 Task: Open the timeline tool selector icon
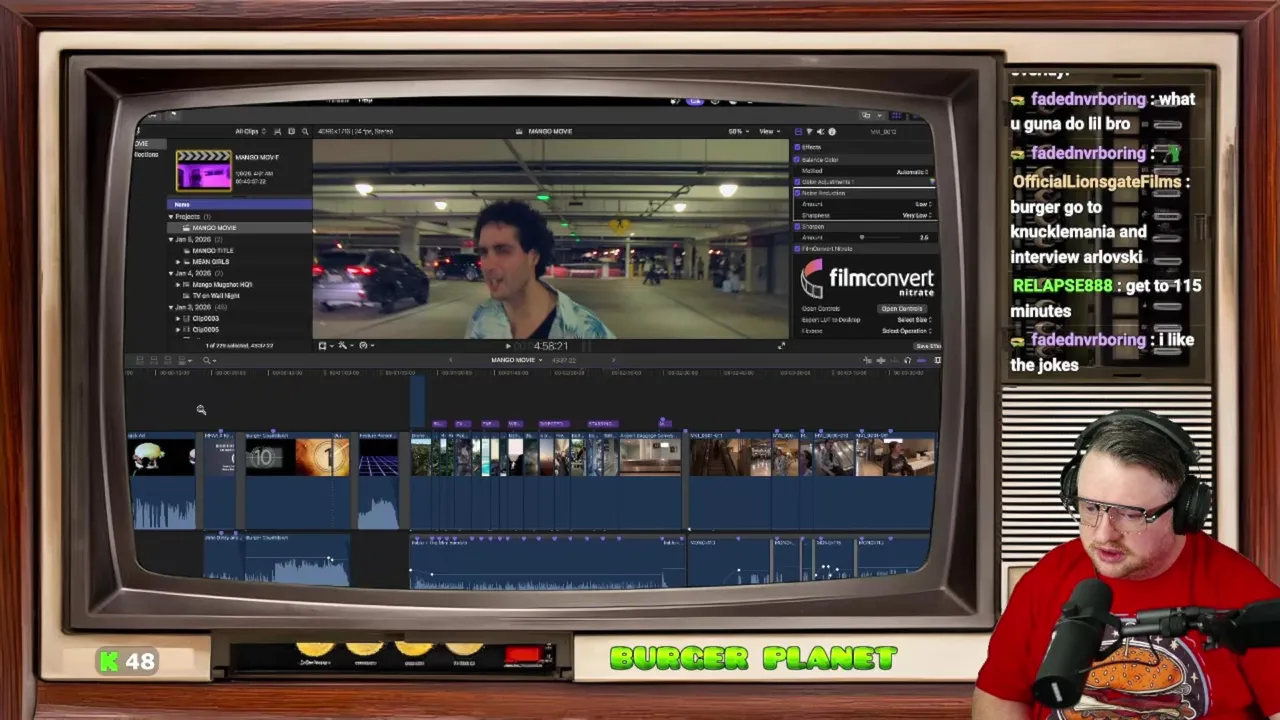pos(208,360)
